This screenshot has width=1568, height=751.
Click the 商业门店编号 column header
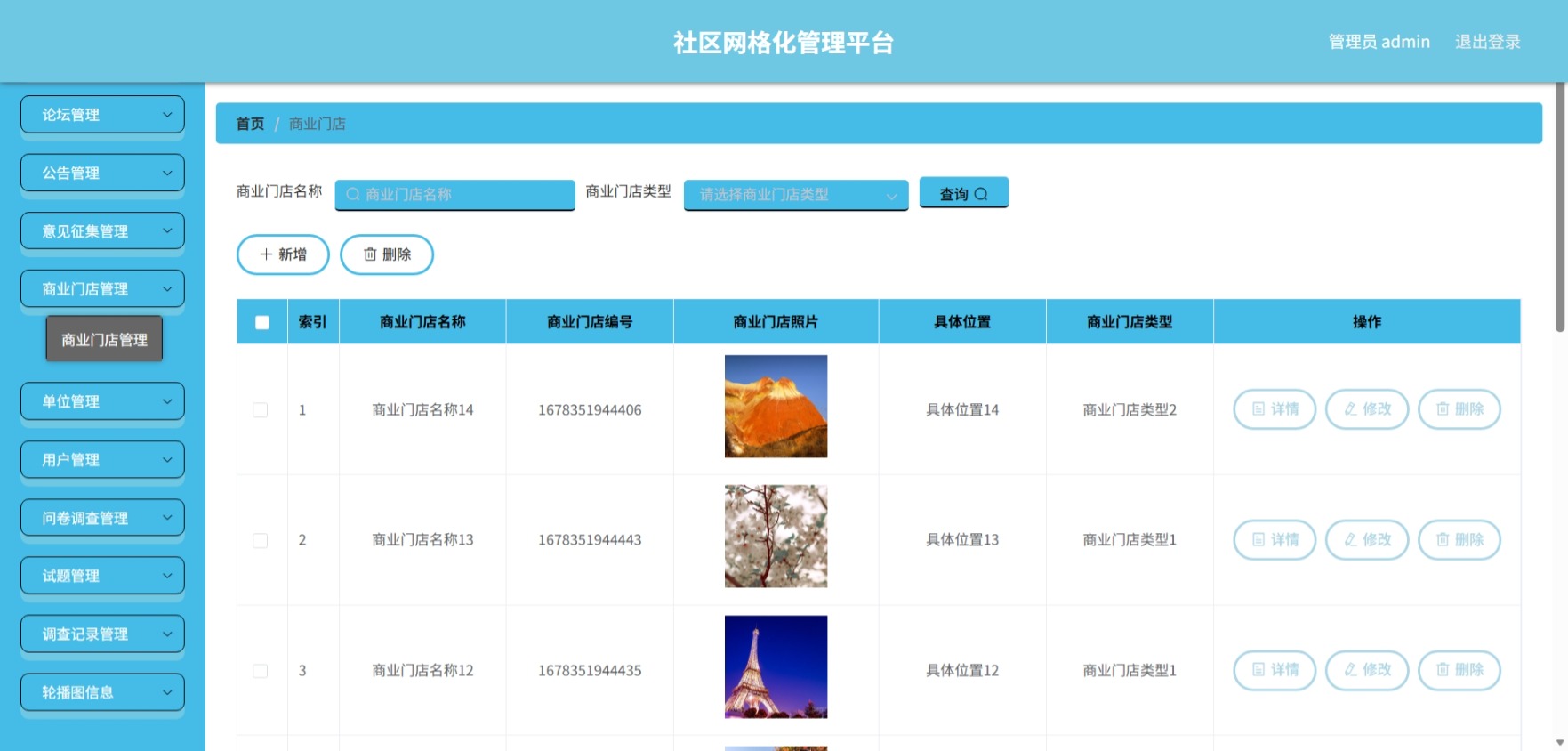[590, 322]
